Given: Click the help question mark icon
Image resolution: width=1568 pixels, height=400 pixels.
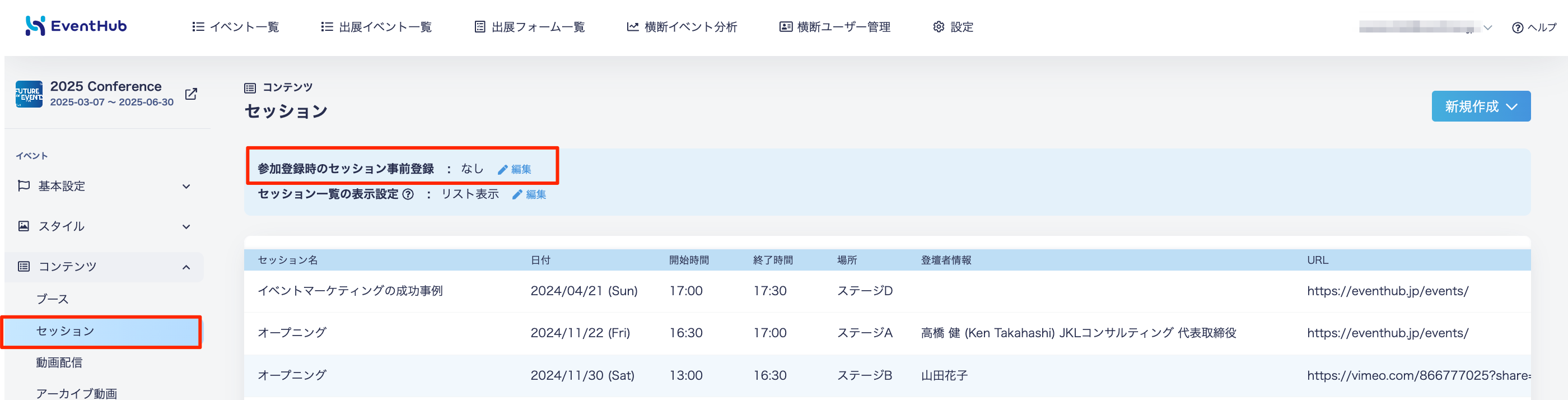Looking at the screenshot, I should point(1517,27).
